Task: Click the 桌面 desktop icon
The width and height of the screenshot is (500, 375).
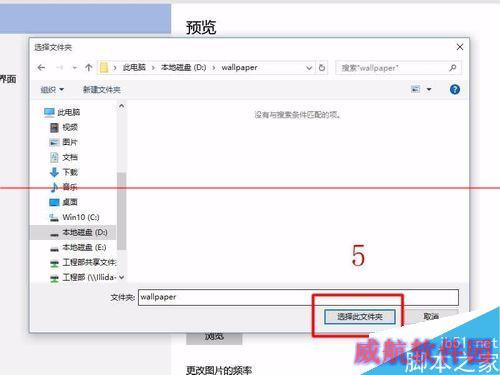Action: click(x=54, y=202)
